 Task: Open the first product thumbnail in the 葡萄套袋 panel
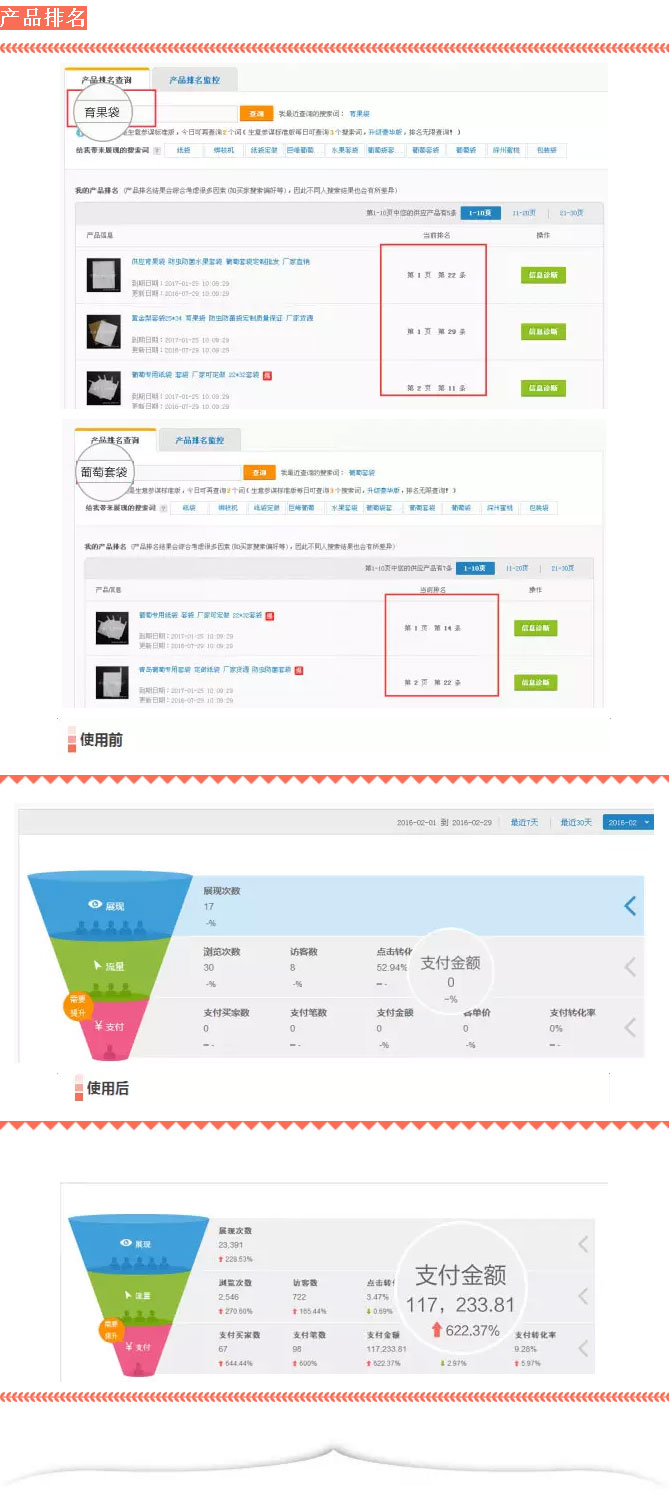(x=111, y=628)
